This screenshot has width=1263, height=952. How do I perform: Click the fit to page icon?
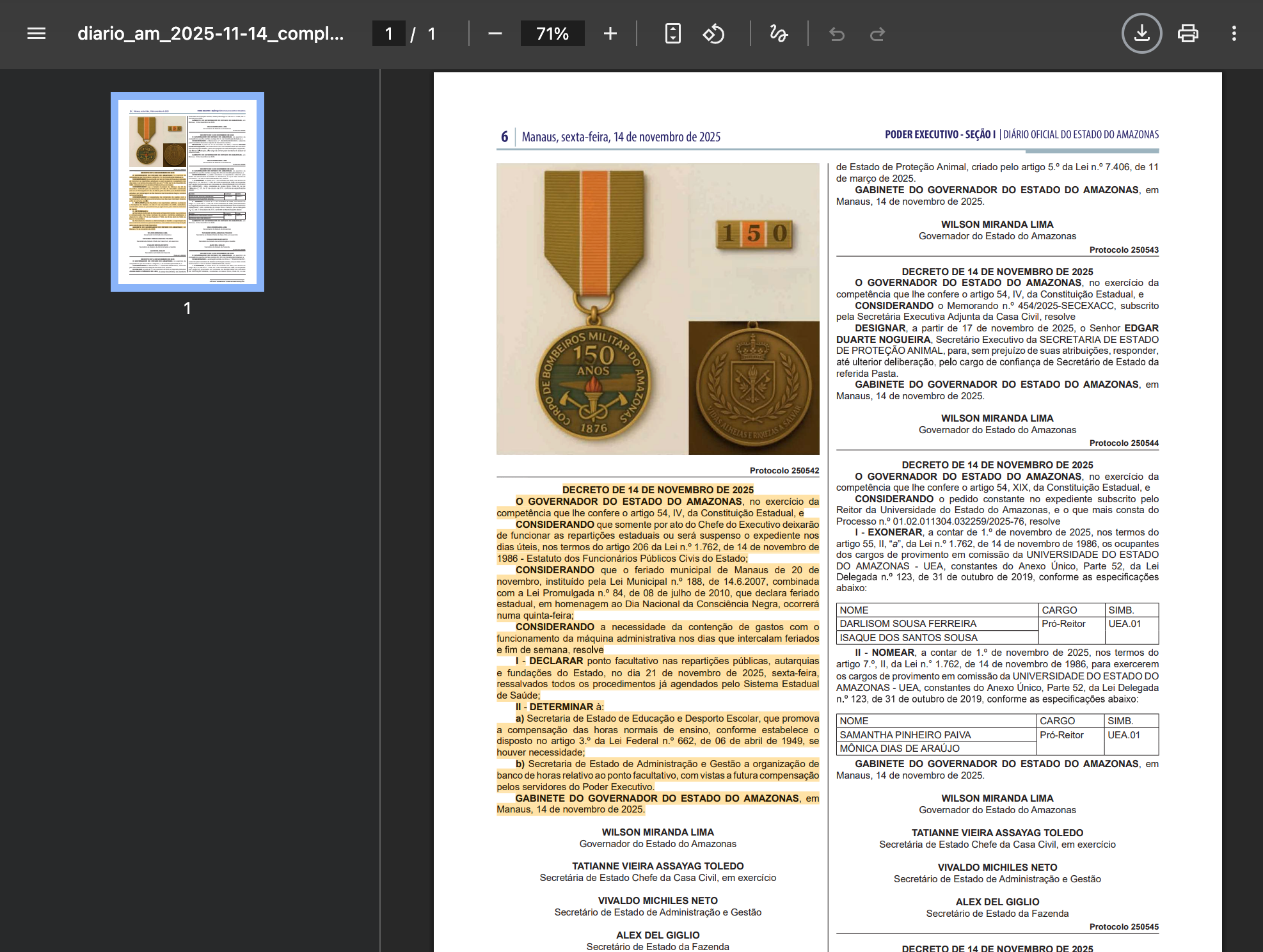[672, 33]
